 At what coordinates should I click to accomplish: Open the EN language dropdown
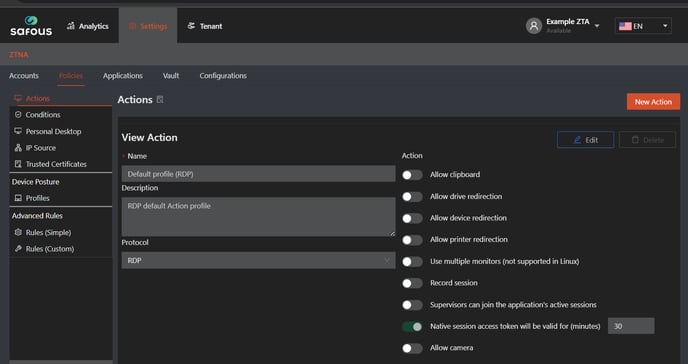coord(643,26)
